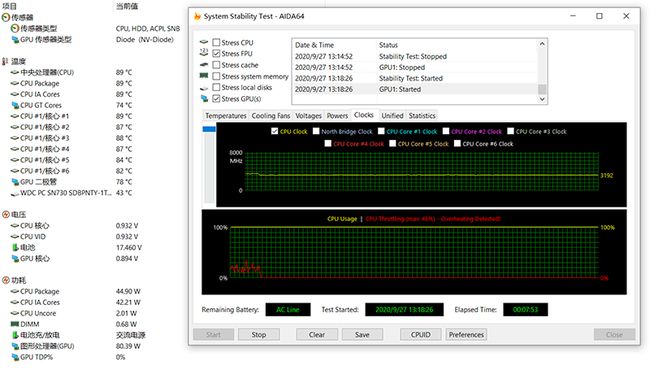This screenshot has height=370, width=650.
Task: Click the CPU GT Cores row icon
Action: [15, 105]
